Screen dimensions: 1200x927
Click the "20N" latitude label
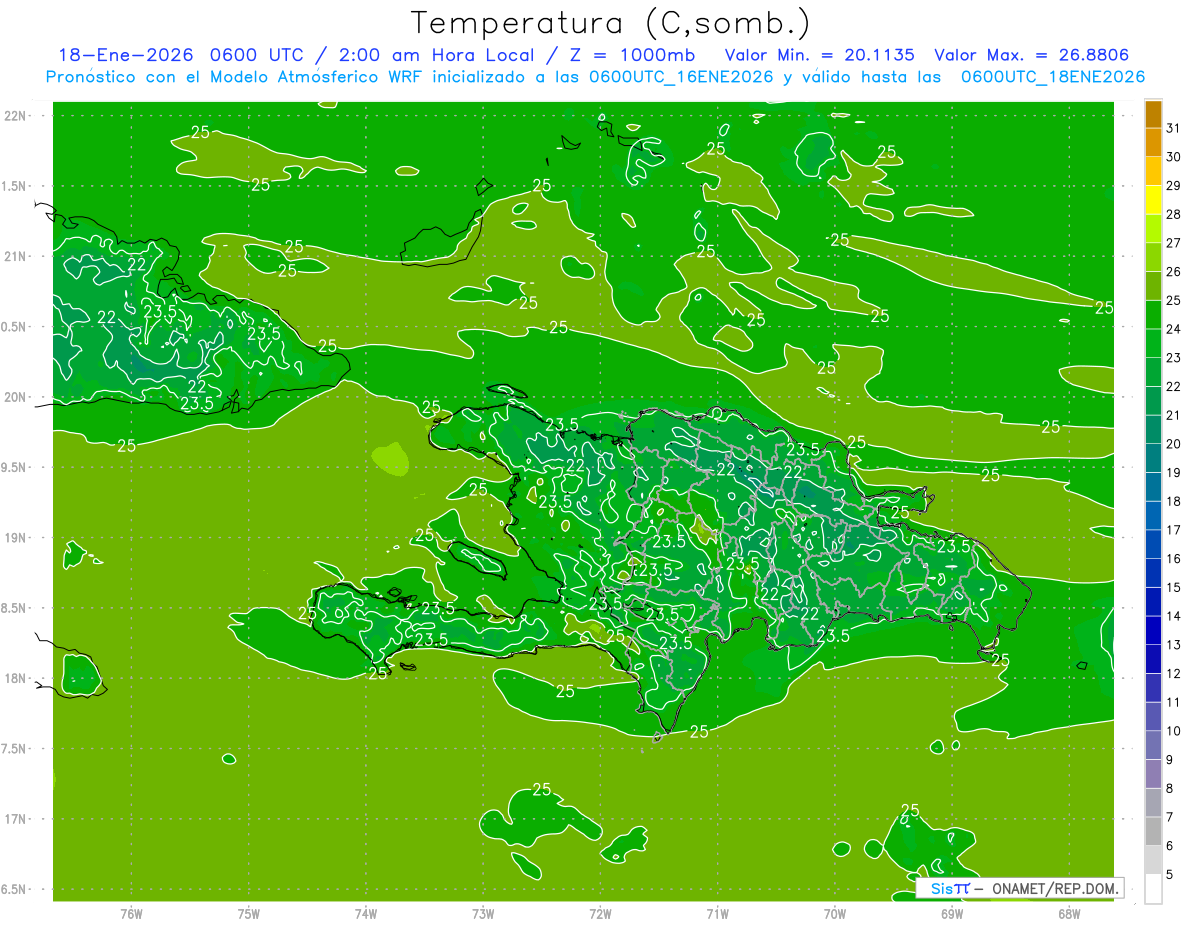pyautogui.click(x=15, y=397)
